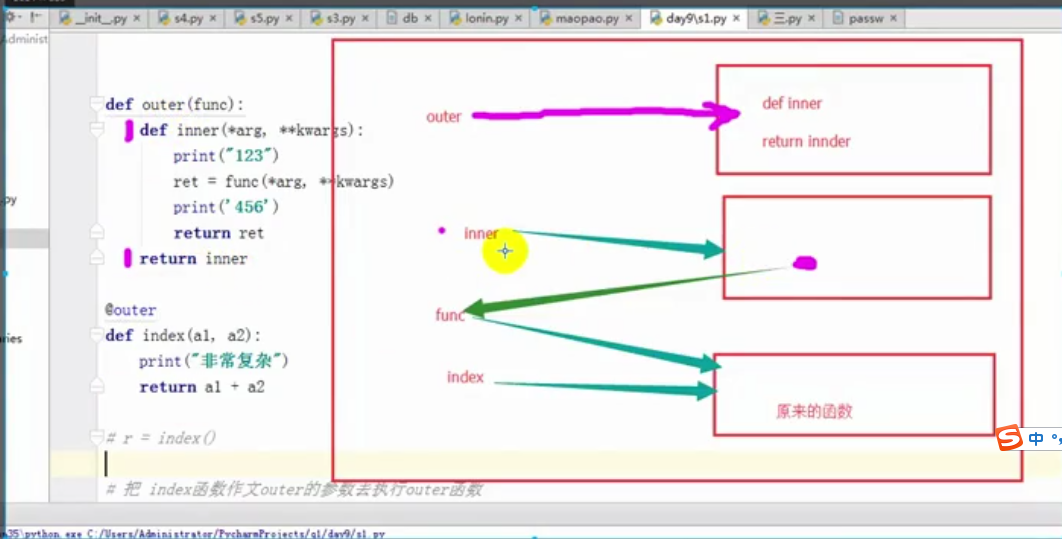
Task: Close the passw tab
Action: tap(893, 18)
